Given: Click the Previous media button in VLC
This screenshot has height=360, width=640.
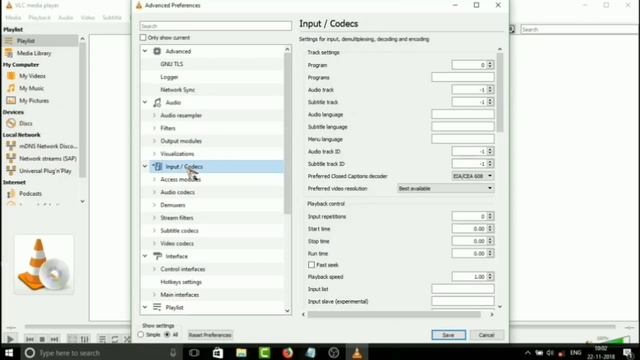Looking at the screenshot, I should point(30,339).
